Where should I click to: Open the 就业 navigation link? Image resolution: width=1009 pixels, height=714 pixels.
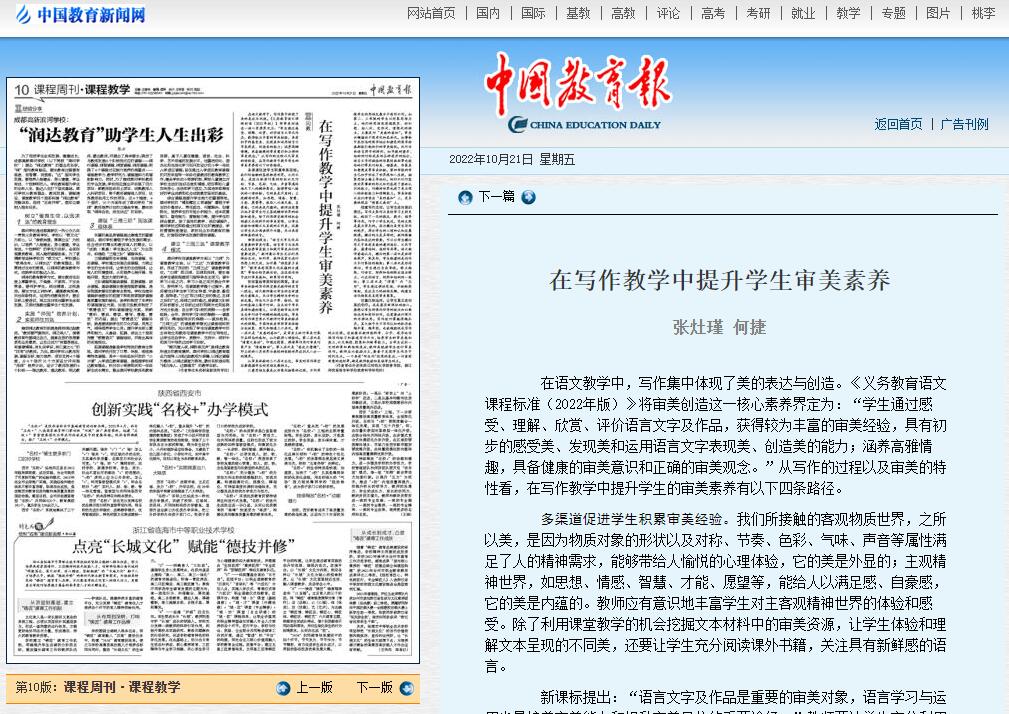click(x=803, y=13)
